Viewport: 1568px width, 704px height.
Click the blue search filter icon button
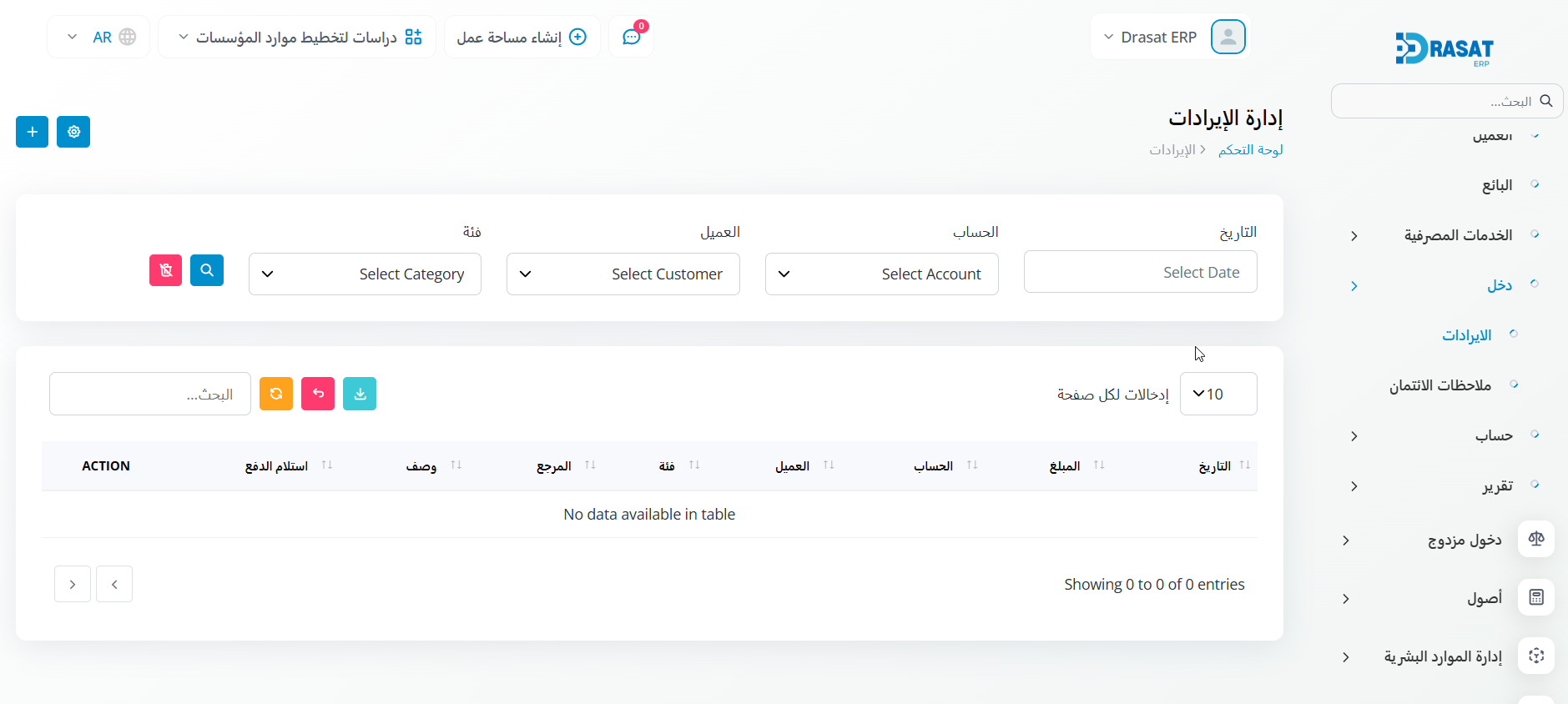[x=207, y=270]
